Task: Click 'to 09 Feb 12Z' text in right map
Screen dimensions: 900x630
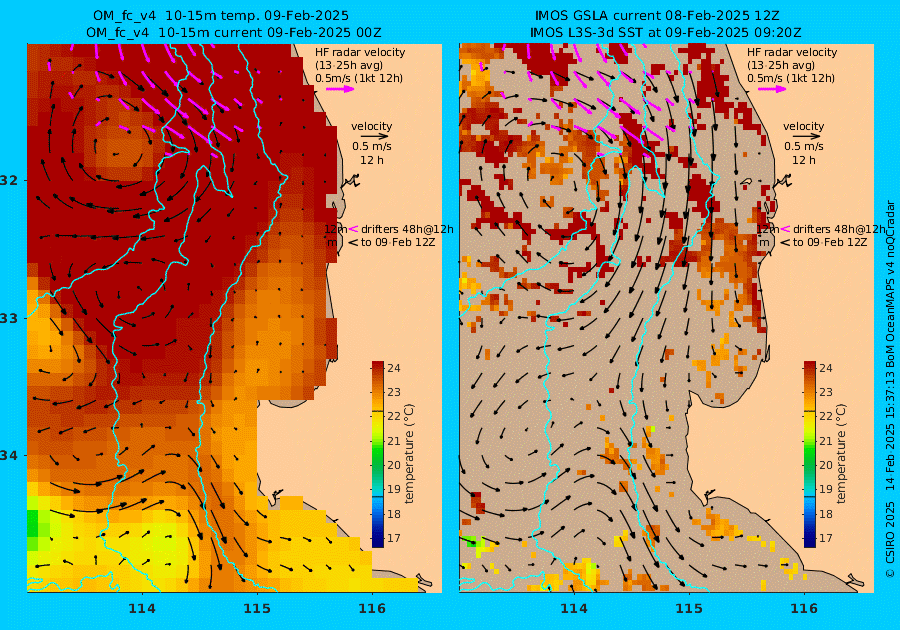Action: 829,242
